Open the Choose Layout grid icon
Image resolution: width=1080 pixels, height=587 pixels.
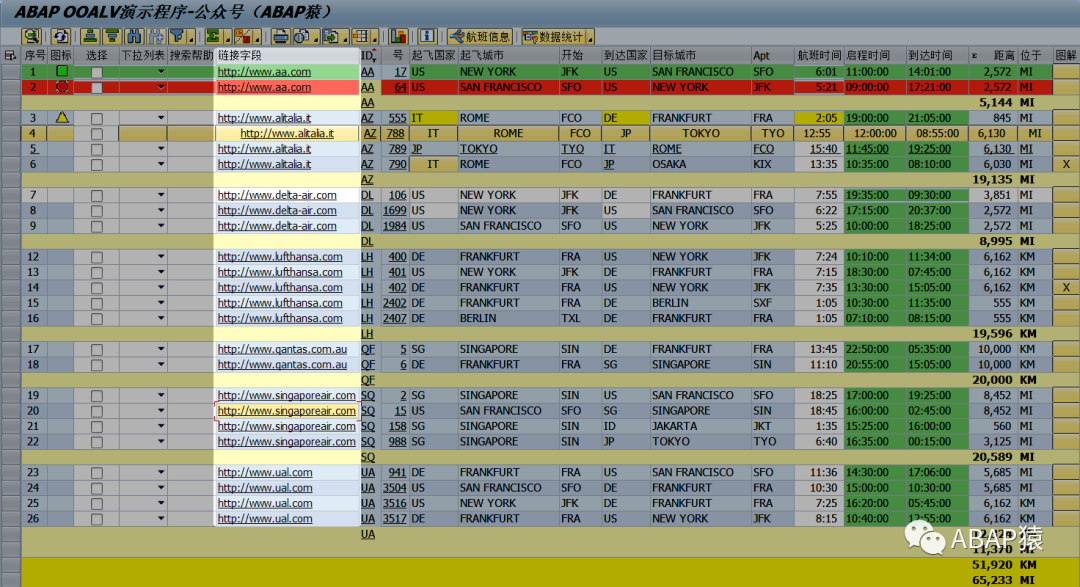tap(360, 37)
